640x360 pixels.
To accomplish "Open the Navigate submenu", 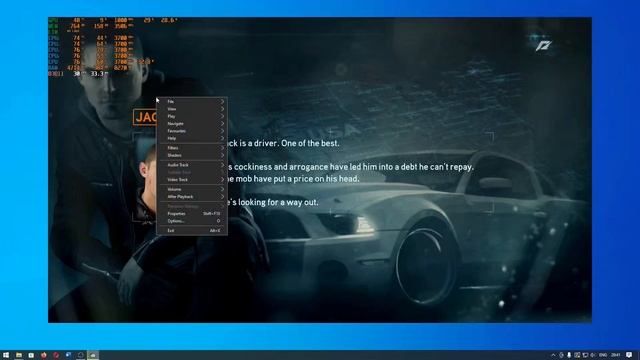I will coord(192,123).
